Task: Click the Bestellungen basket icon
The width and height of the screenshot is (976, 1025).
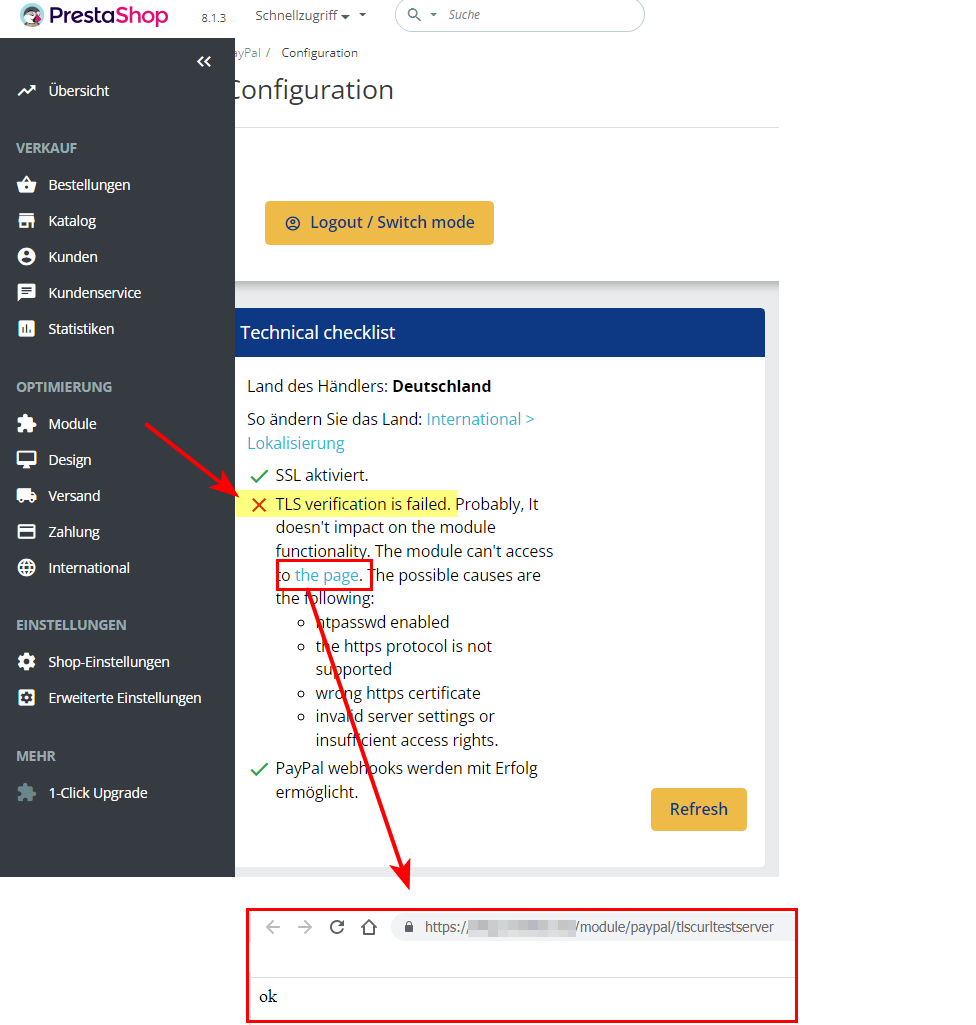Action: 27,184
